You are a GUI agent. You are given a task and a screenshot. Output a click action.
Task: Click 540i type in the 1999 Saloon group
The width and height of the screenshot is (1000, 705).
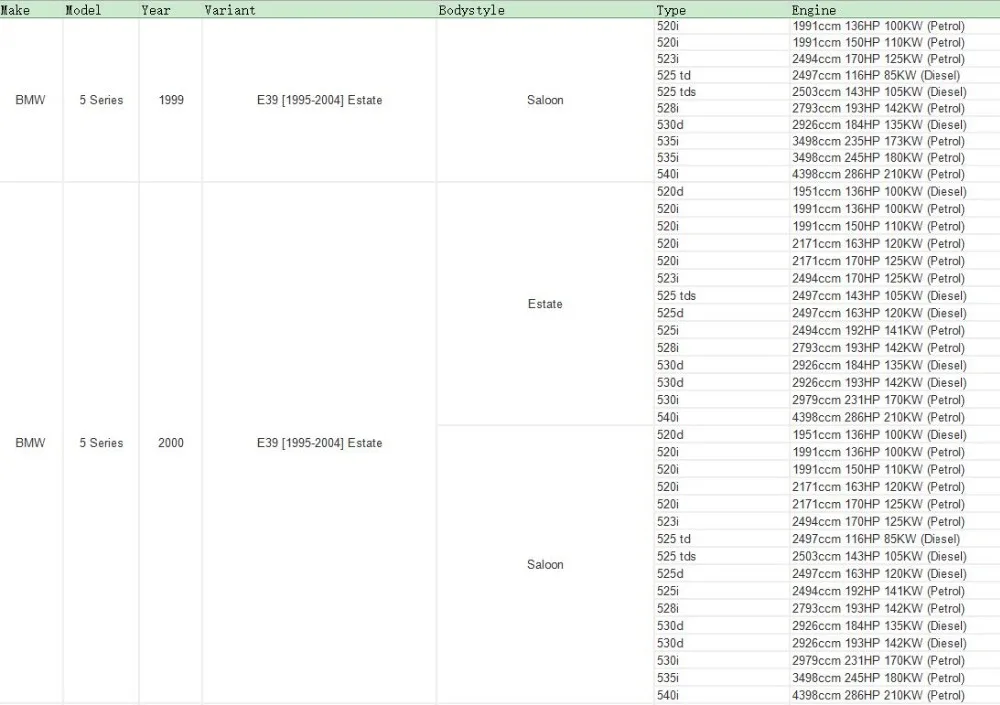point(668,174)
